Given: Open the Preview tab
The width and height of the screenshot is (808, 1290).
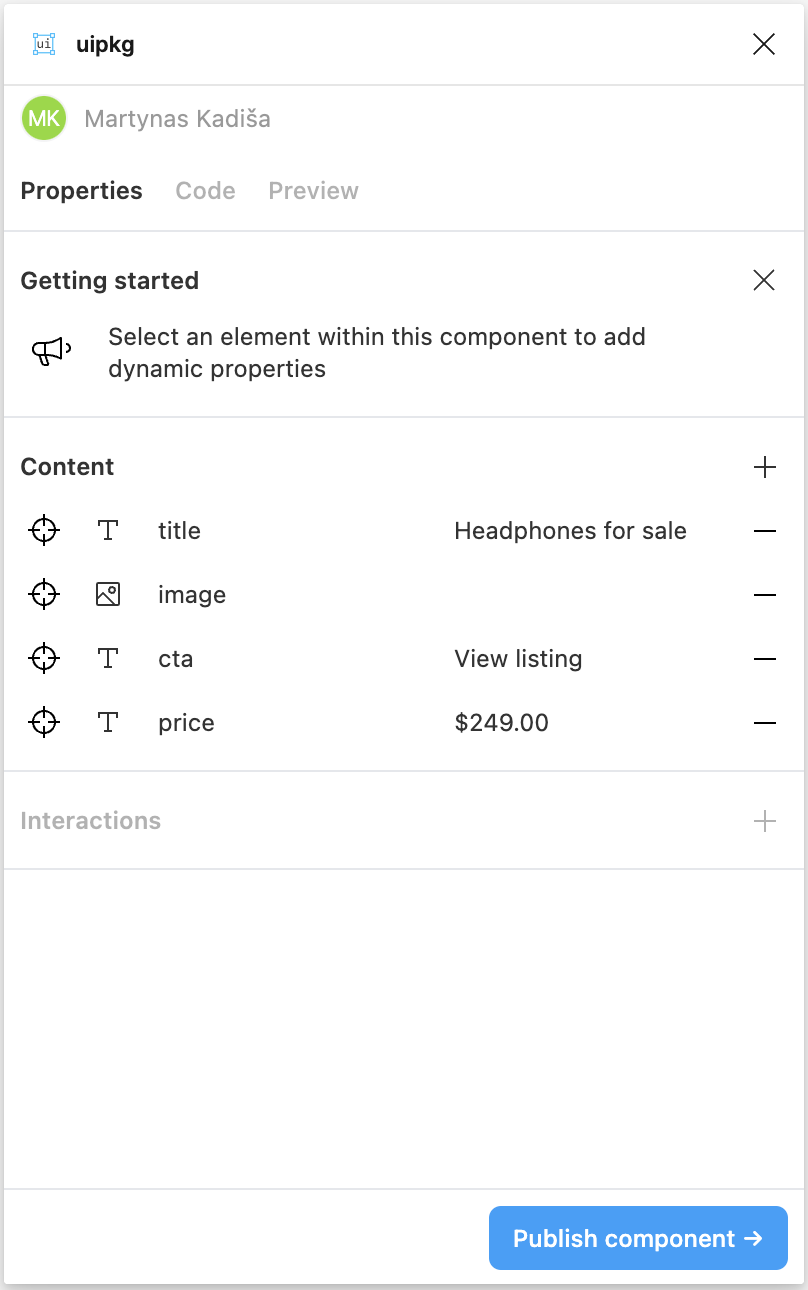Looking at the screenshot, I should (313, 191).
